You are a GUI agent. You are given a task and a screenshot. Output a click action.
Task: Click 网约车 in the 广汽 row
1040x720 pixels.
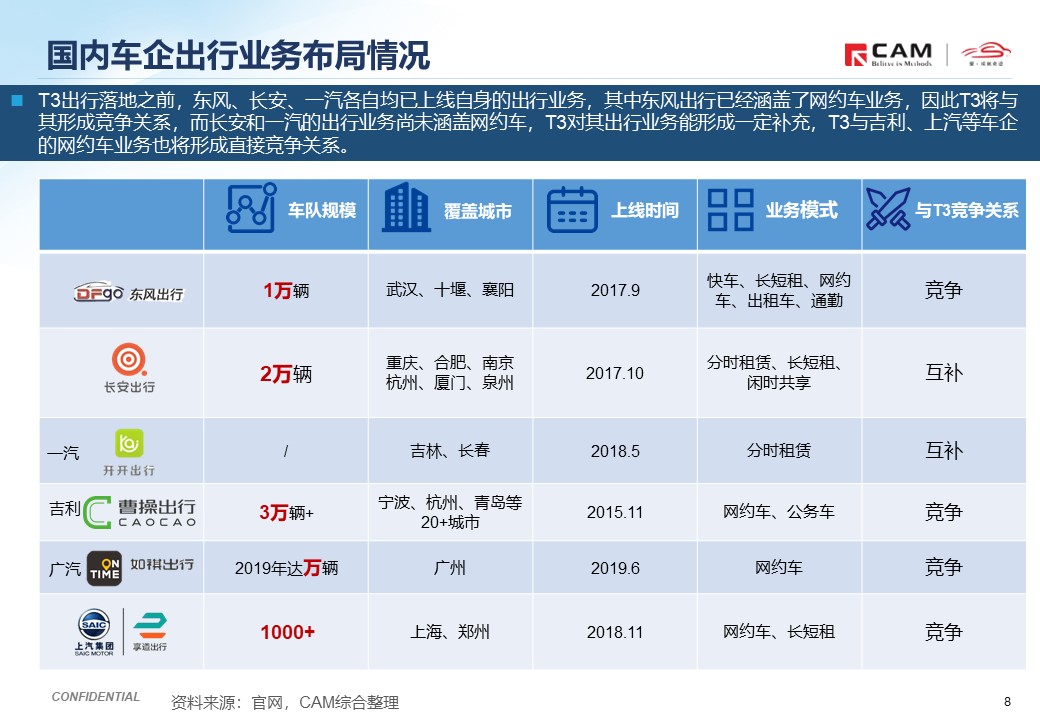click(779, 568)
